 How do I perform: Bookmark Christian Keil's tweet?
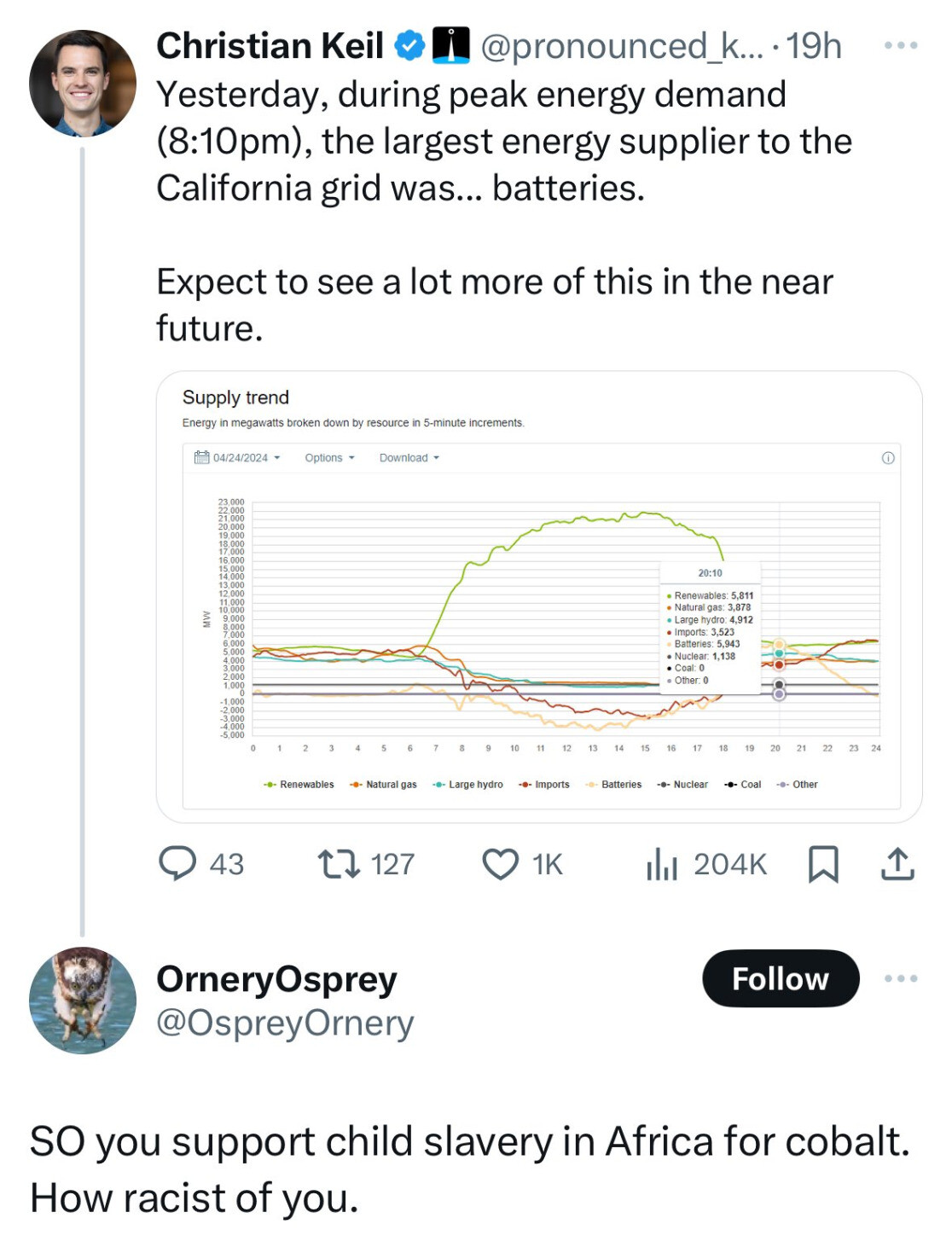(x=822, y=863)
